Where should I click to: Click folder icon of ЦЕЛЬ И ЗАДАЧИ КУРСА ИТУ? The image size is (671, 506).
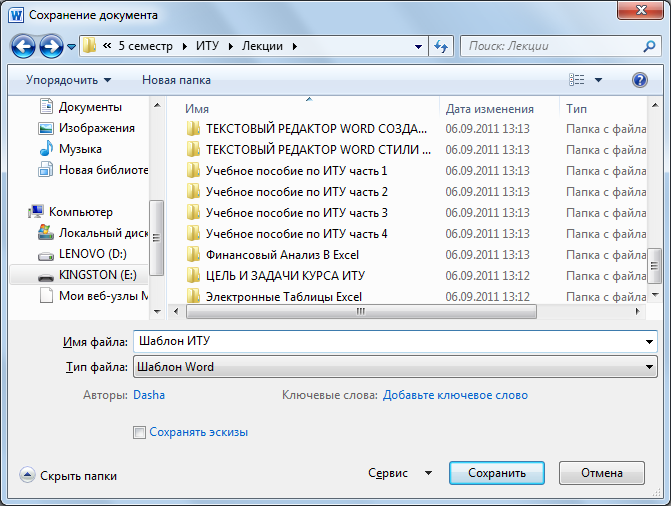[193, 275]
